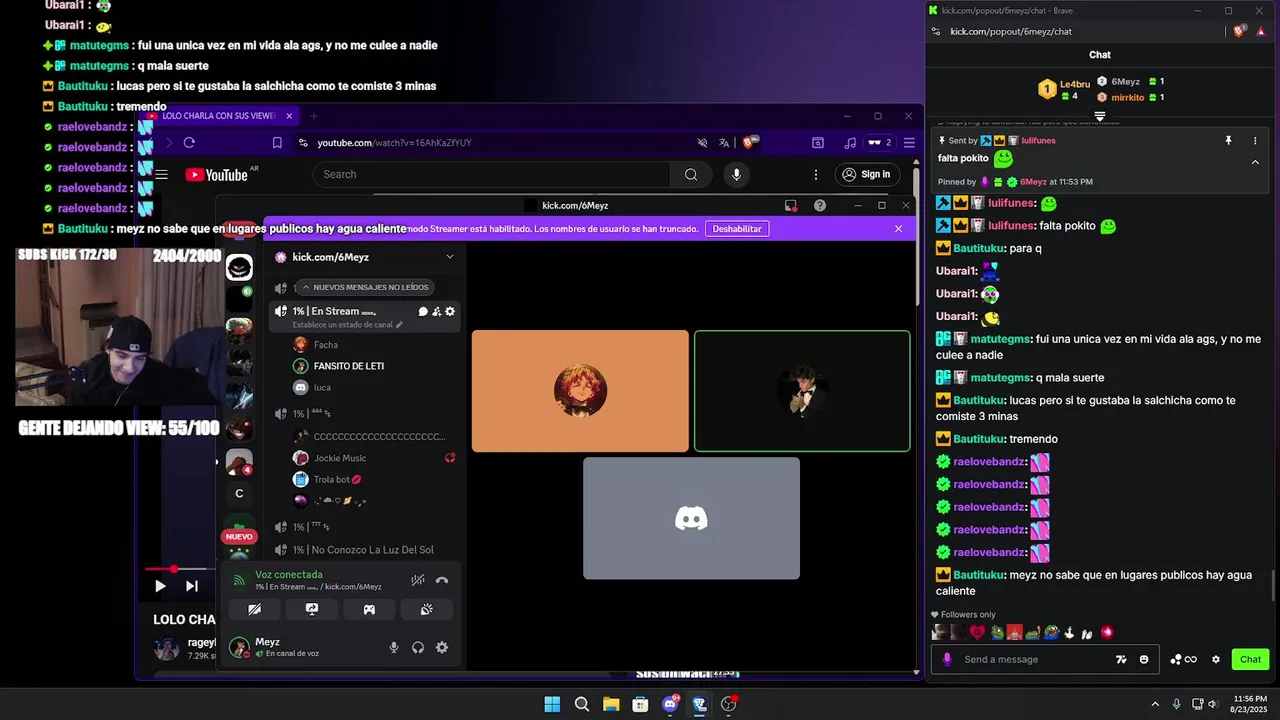Screen dimensions: 1280x720
Task: Open emoji picker in Kick chat input
Action: point(1144,659)
